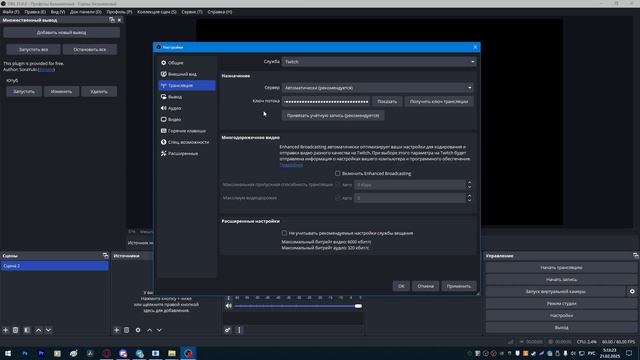Move scene down with arrow icon
Screen dimensions: 640x360
tap(48, 330)
